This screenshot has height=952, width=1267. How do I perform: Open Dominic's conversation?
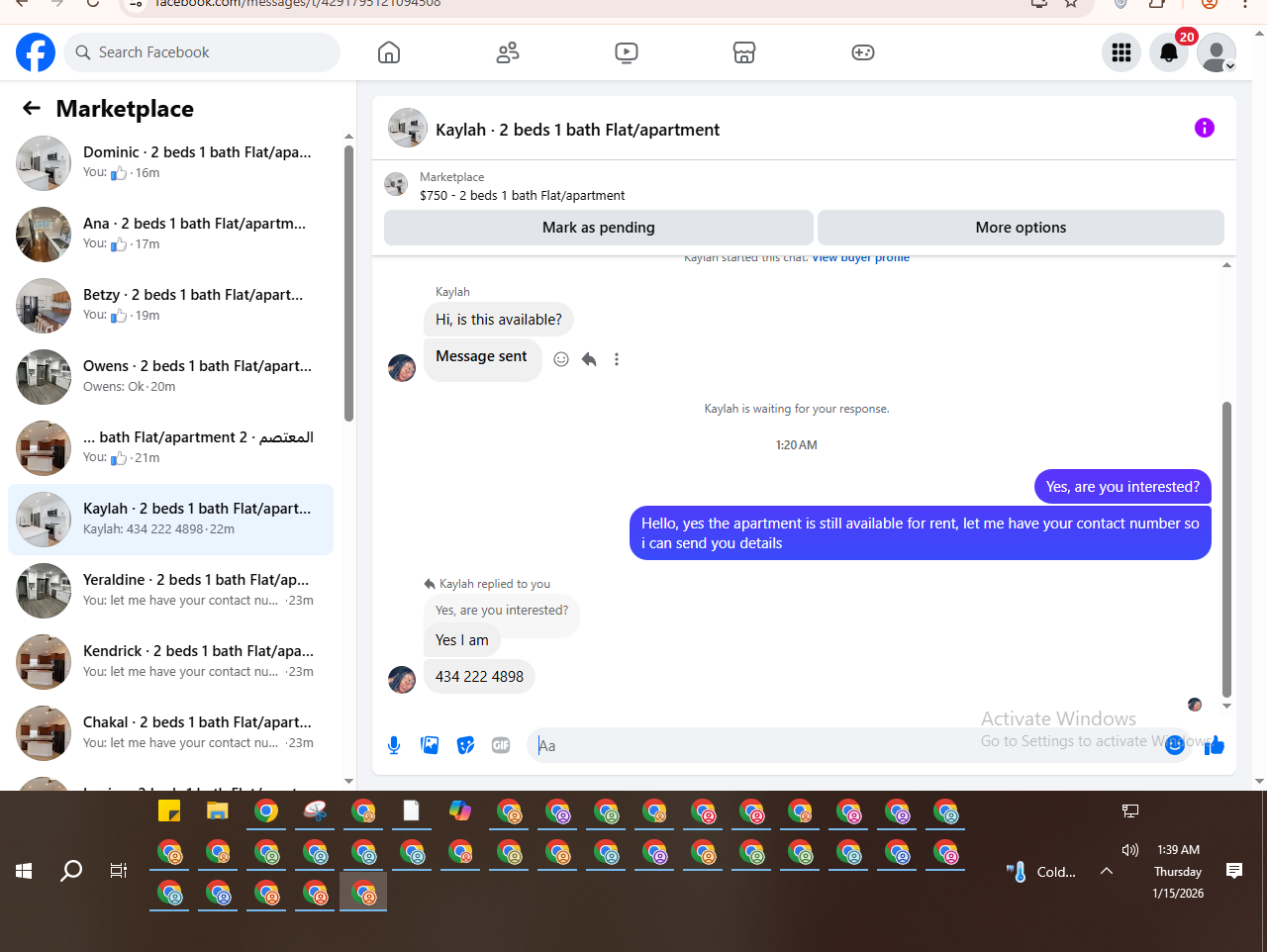[170, 163]
